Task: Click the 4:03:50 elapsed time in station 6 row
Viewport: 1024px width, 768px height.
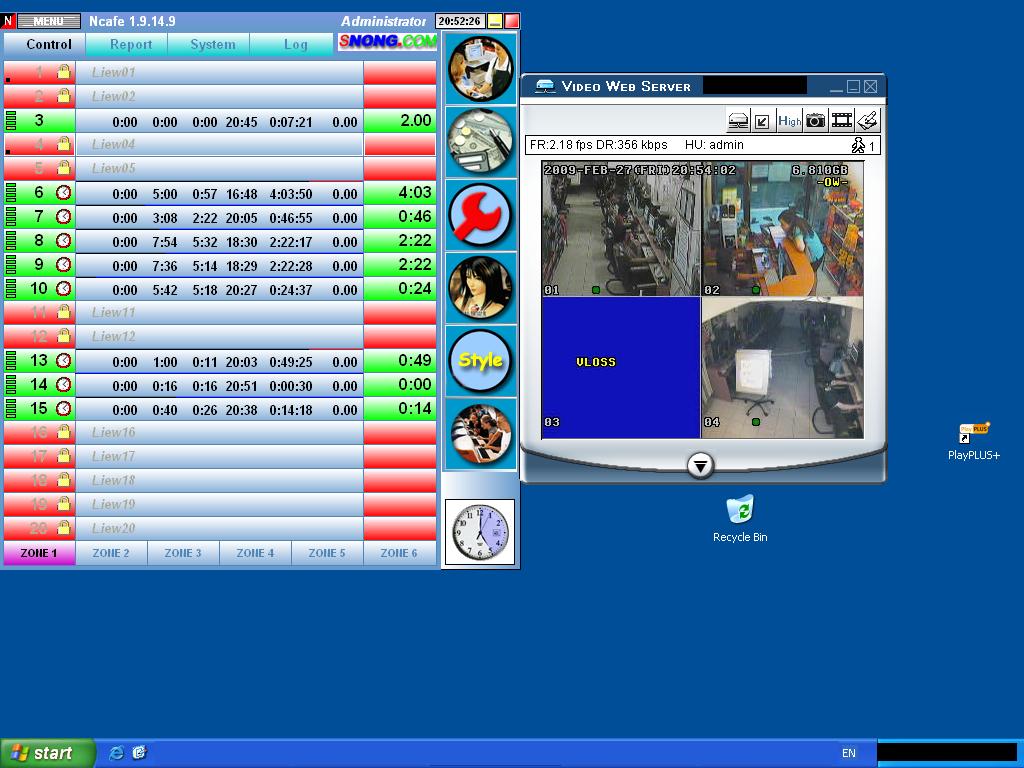Action: [x=291, y=194]
